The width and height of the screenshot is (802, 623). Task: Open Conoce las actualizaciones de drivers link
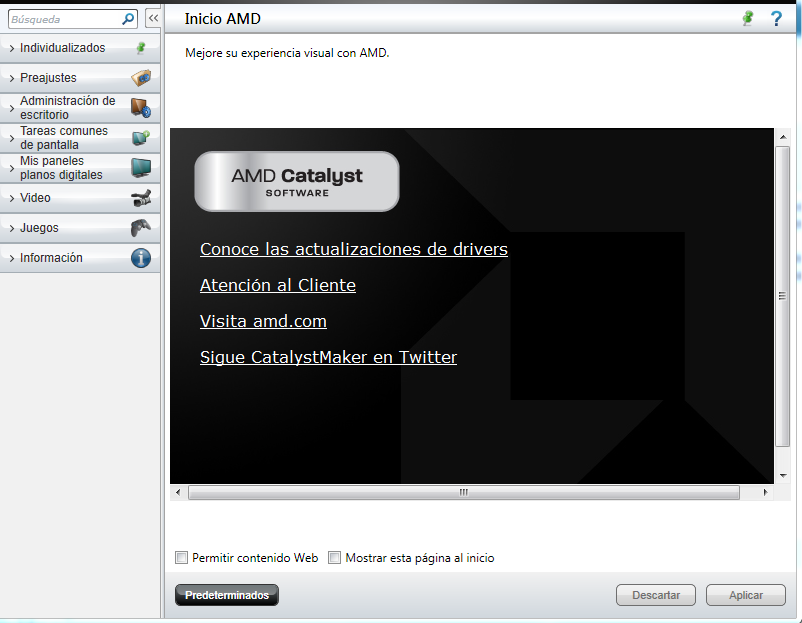coord(353,249)
